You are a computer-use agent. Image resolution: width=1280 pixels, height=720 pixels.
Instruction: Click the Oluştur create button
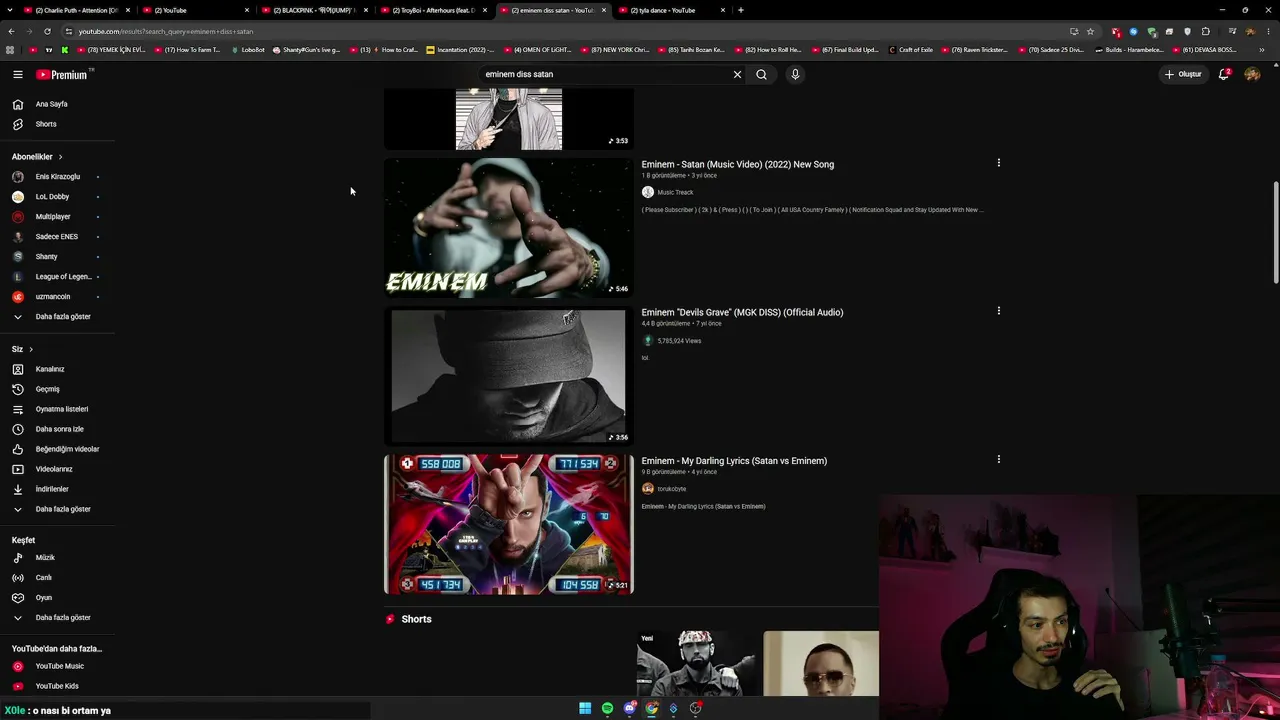coord(1182,74)
